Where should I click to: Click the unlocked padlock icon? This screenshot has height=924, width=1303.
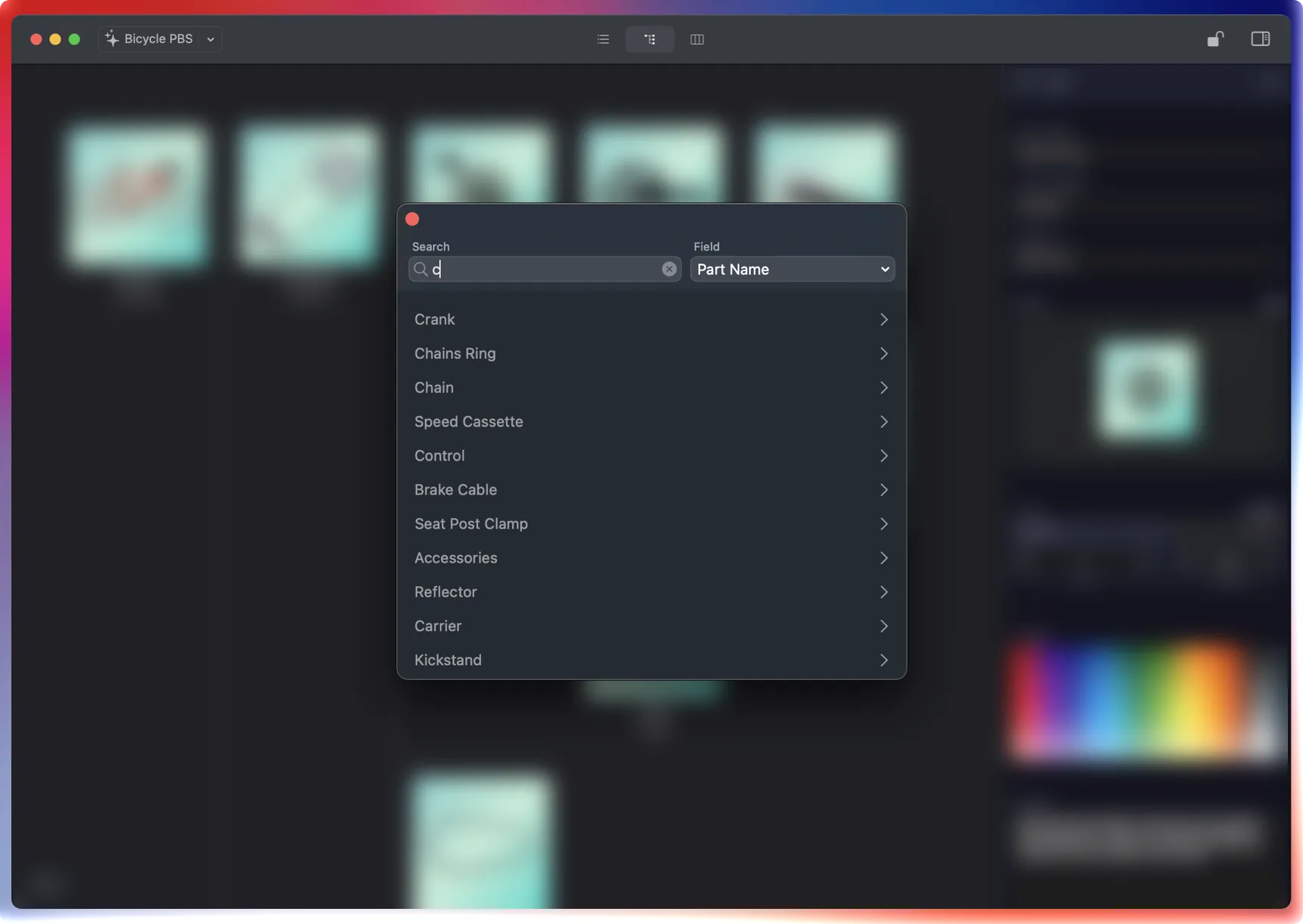(1216, 39)
